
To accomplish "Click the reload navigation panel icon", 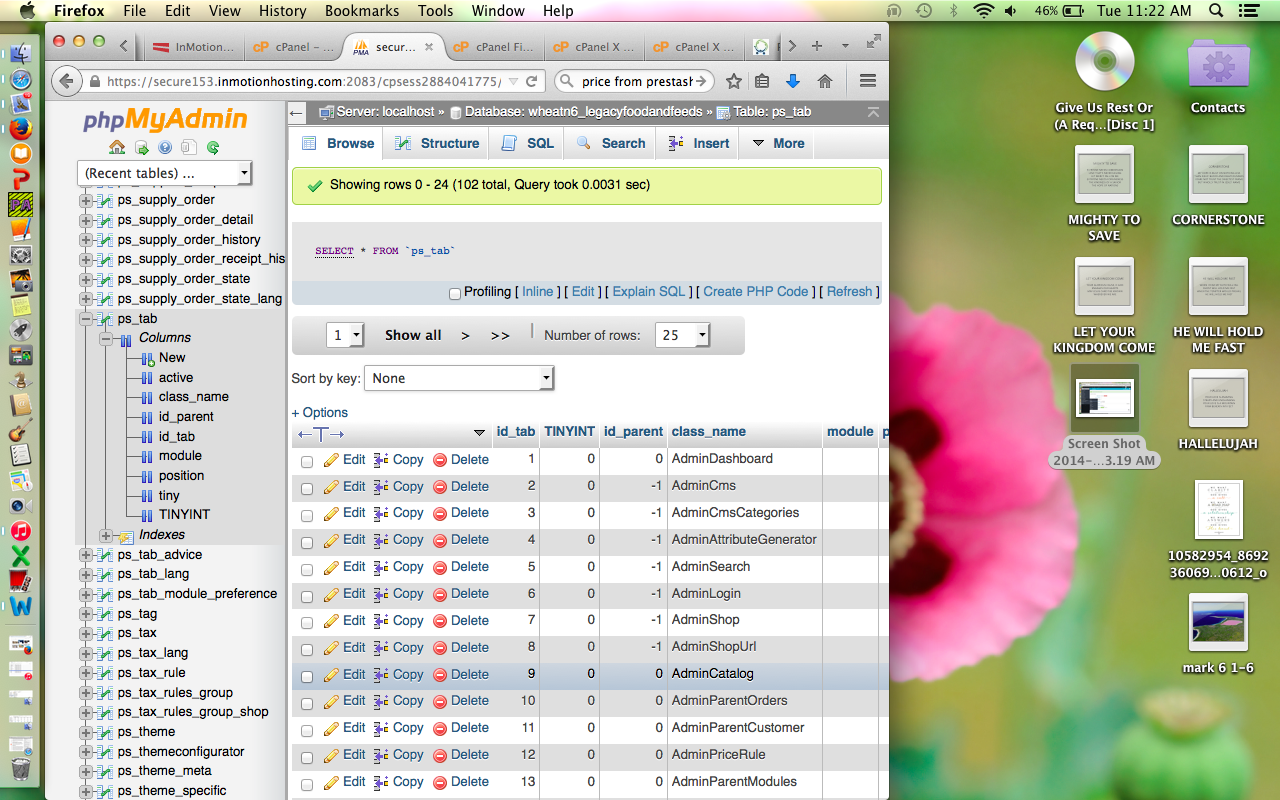I will tap(213, 148).
